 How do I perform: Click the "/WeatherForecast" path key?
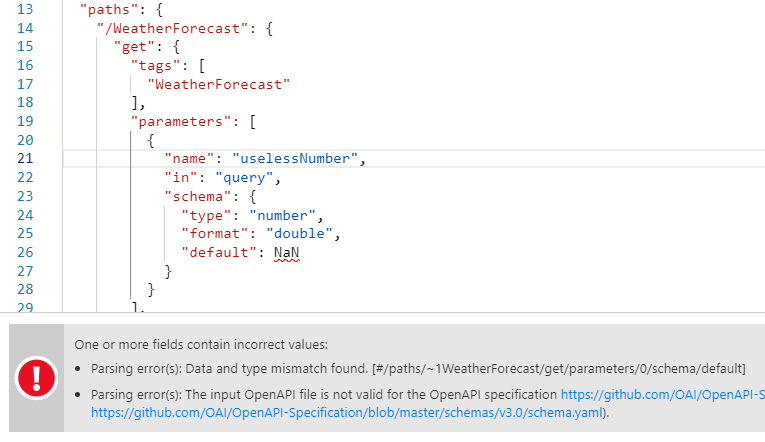point(173,28)
